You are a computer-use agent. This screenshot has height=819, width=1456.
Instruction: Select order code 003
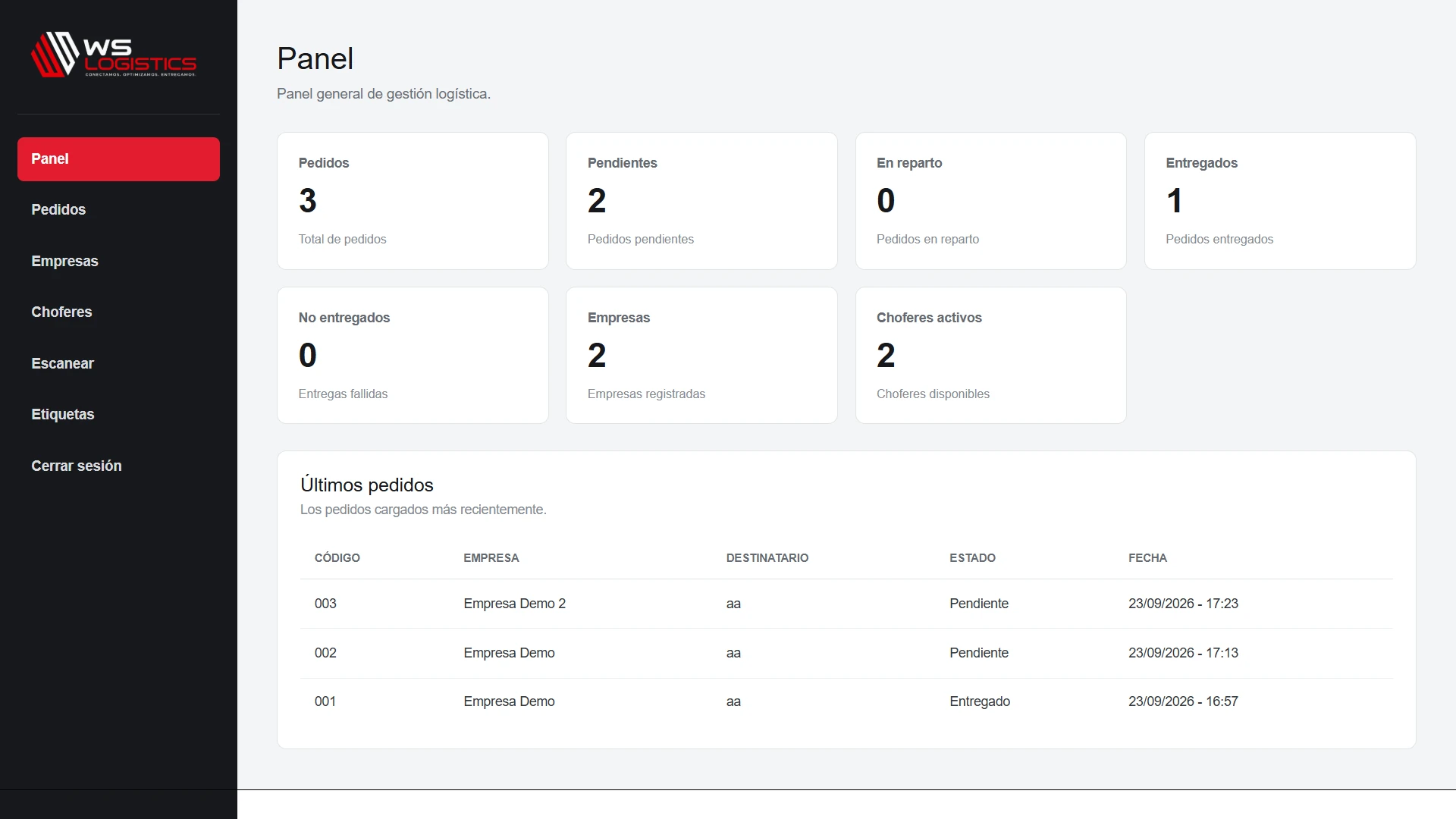325,604
